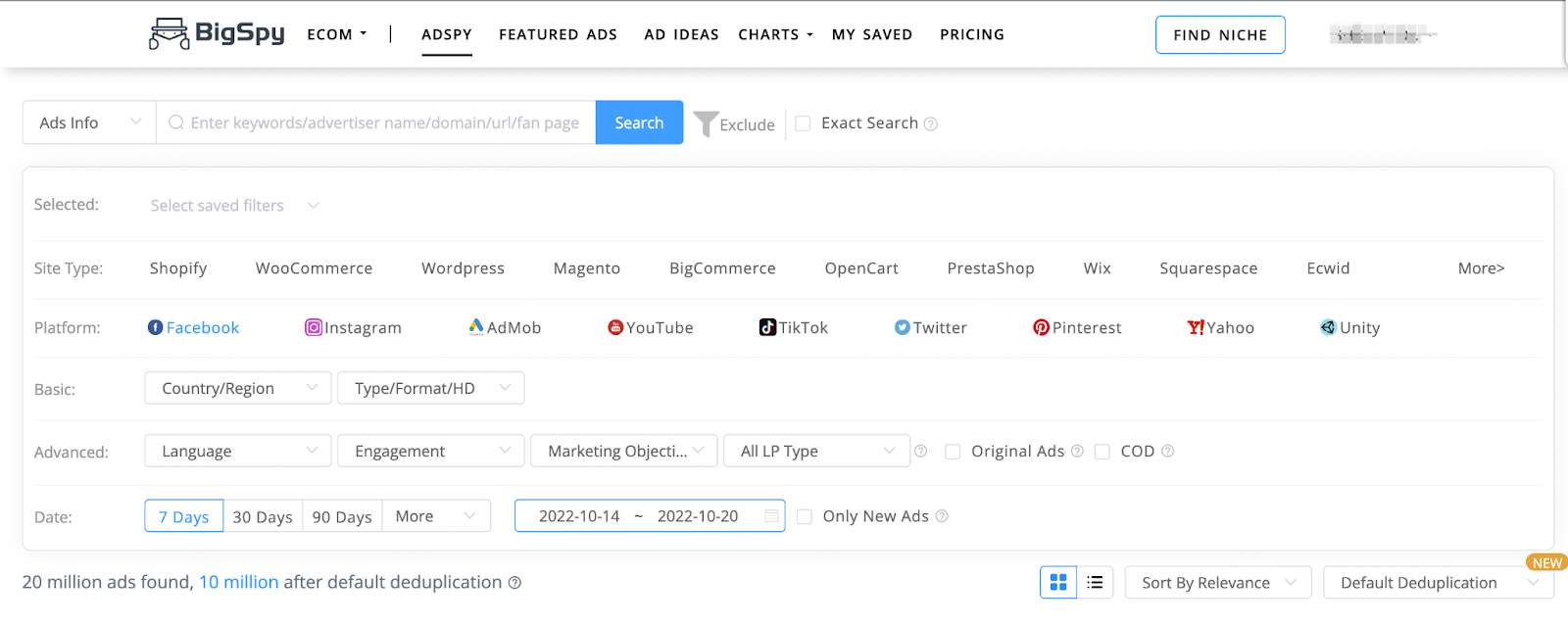1568x625 pixels.
Task: Open the AD IDEAS tab
Action: click(682, 34)
